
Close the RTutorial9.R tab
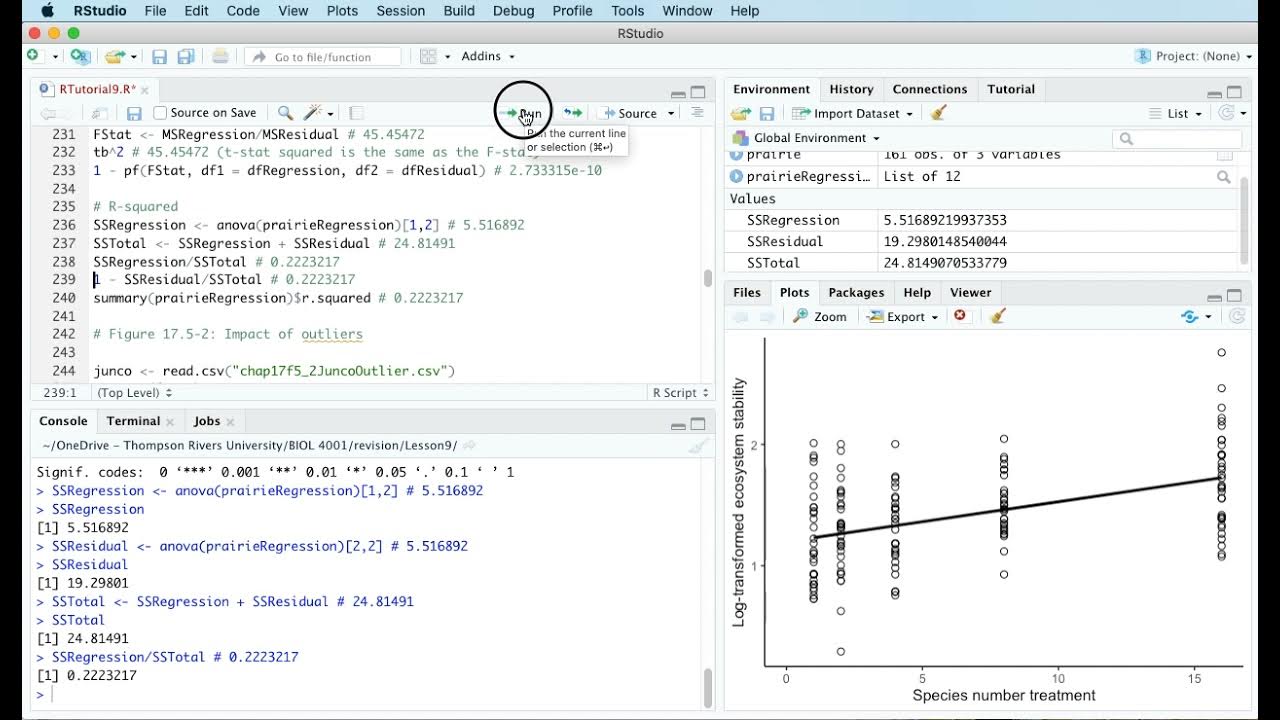click(x=145, y=90)
